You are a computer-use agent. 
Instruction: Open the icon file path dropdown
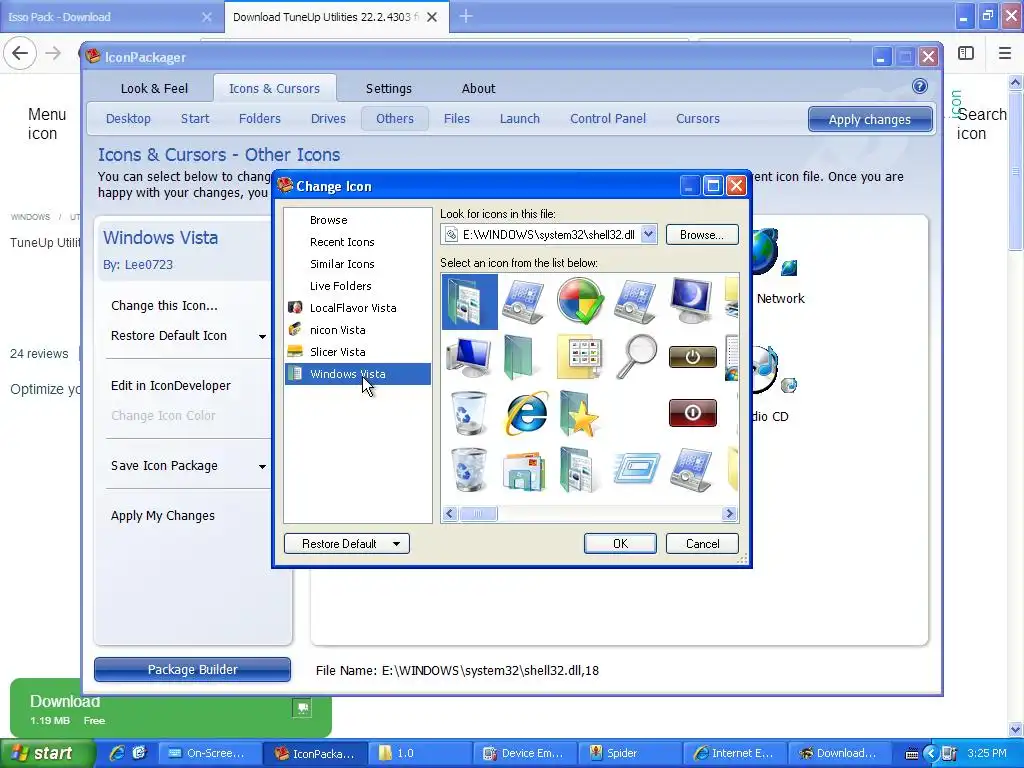[648, 234]
